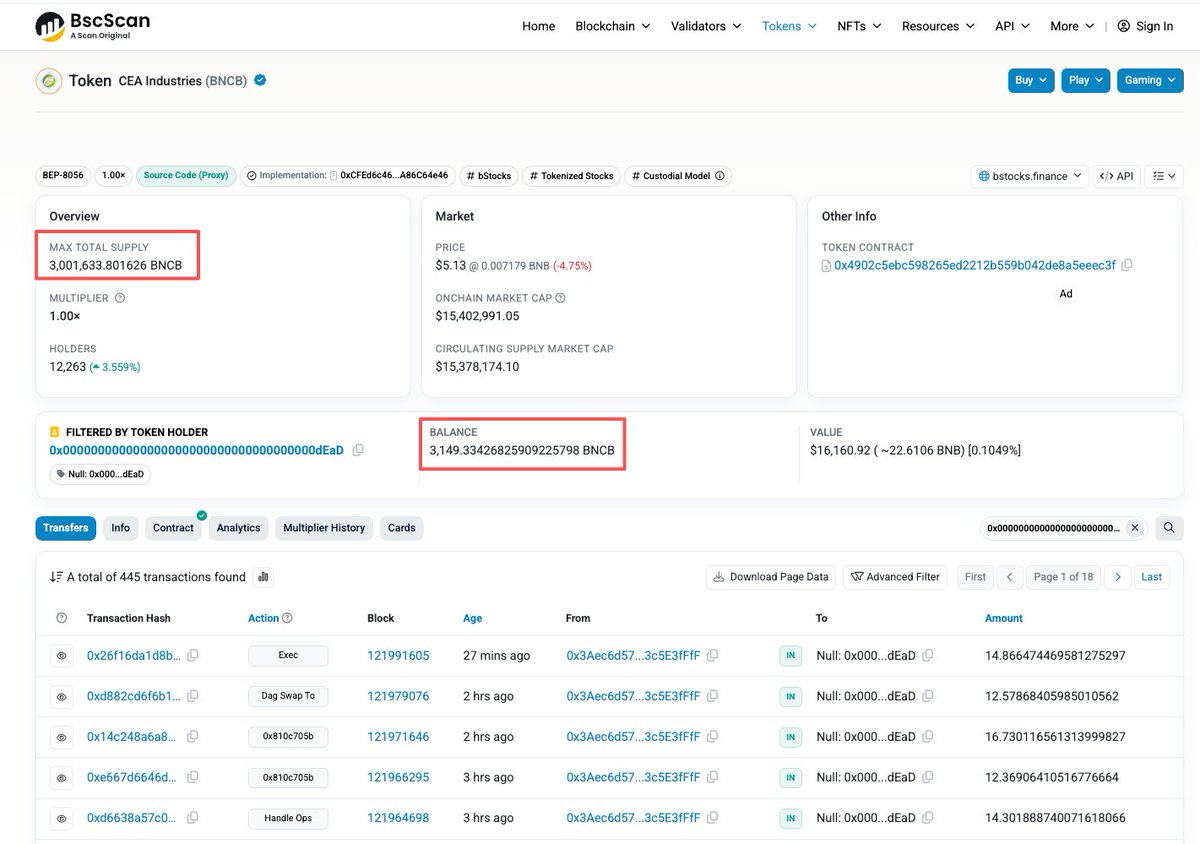Click Sign In

pyautogui.click(x=1145, y=26)
